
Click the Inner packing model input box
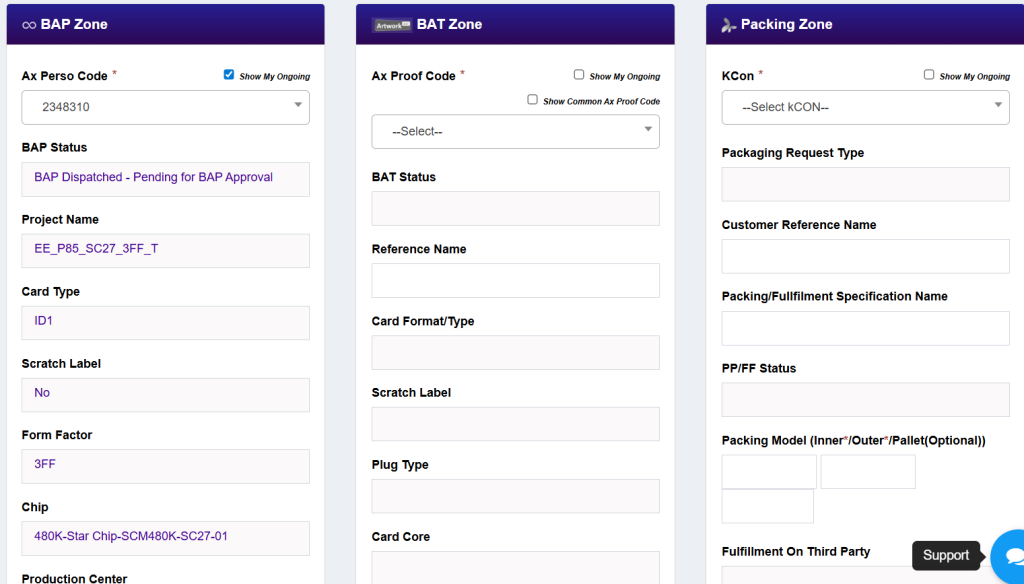pos(768,471)
